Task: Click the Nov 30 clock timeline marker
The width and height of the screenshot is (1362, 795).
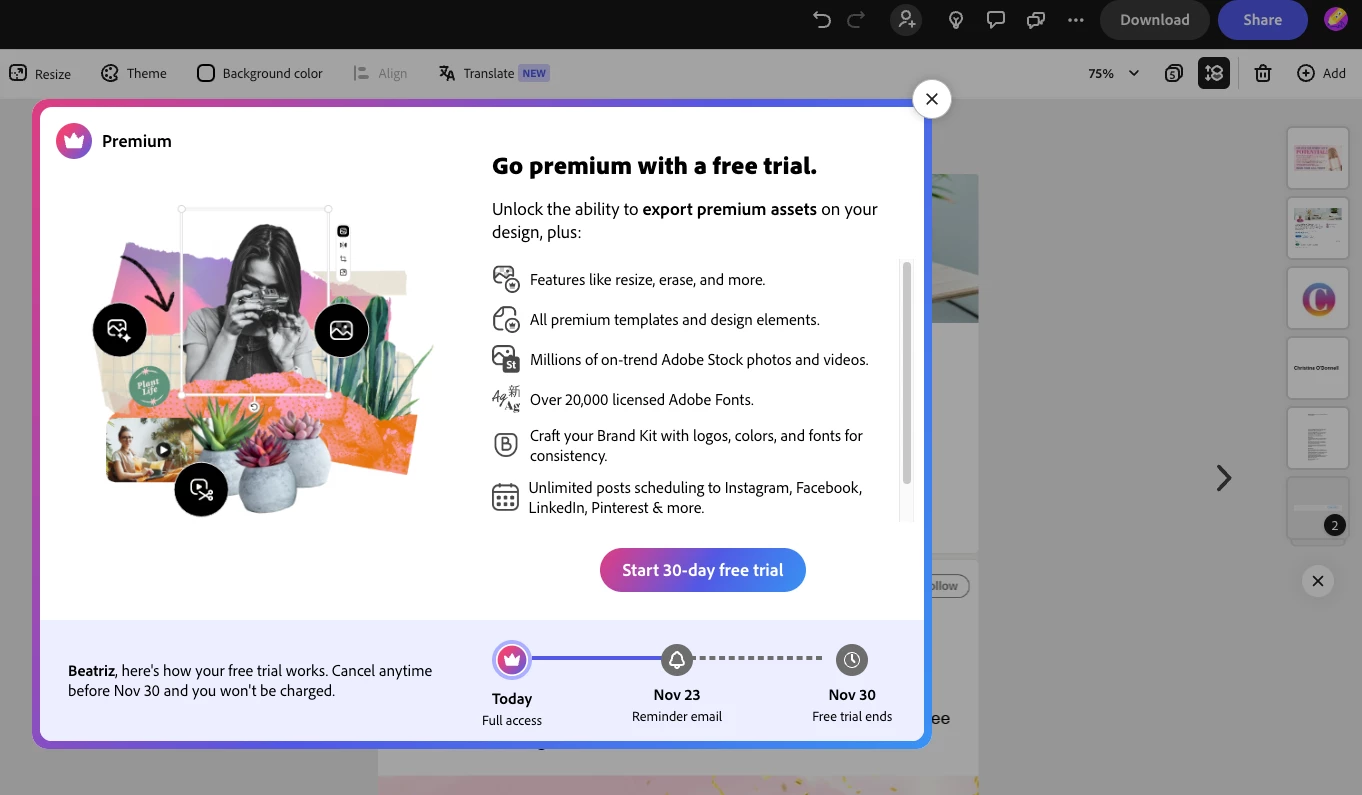Action: click(x=852, y=659)
